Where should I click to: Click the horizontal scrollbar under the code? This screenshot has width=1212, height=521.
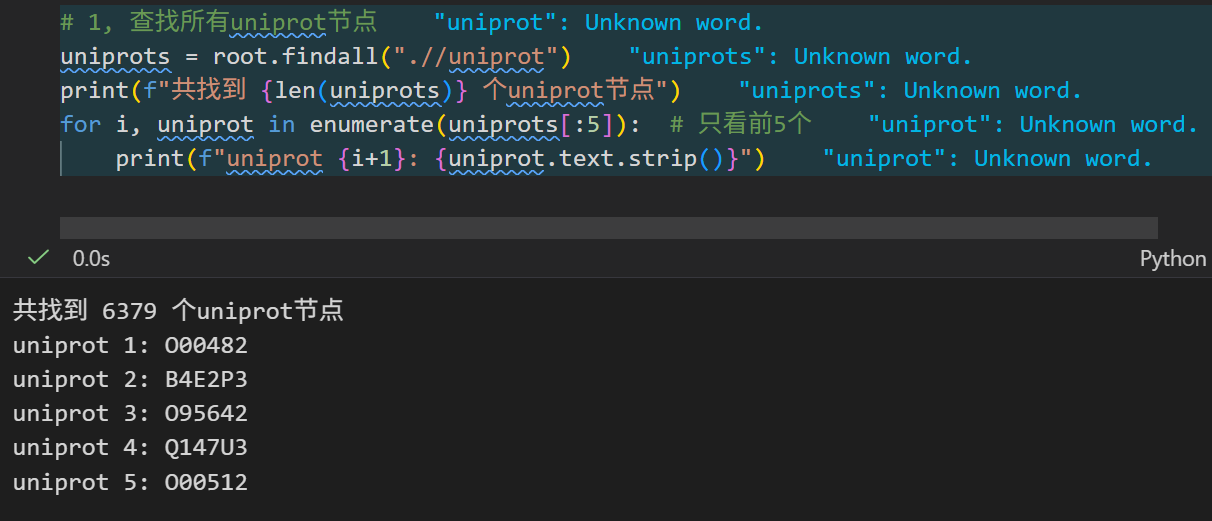(608, 228)
